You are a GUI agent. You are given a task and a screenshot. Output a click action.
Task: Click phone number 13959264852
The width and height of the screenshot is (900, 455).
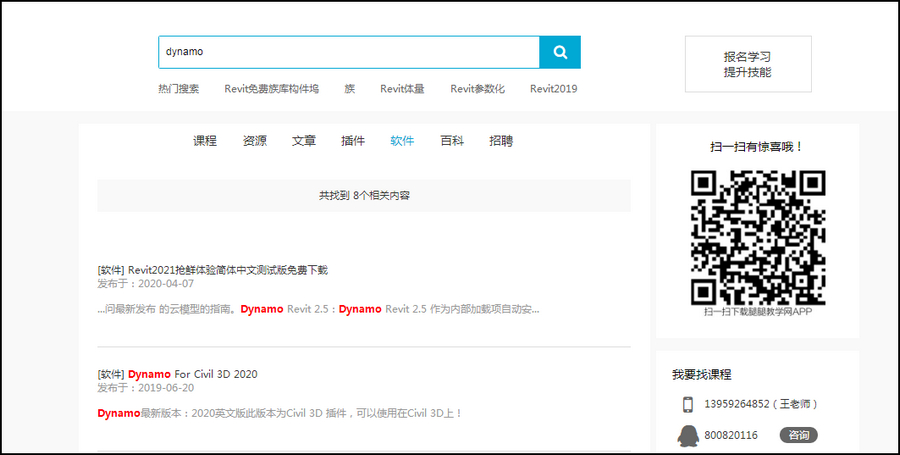737,404
